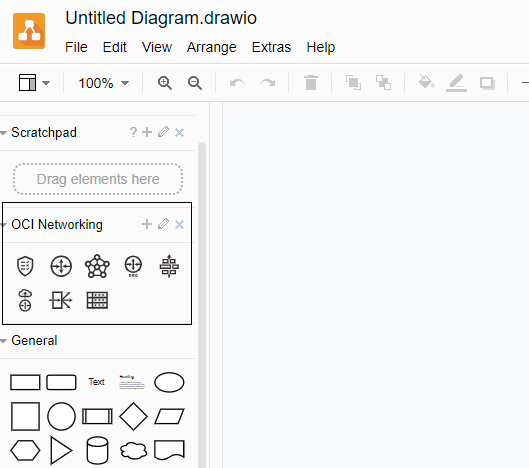Screen dimensions: 529x468
Task: Collapse the OCI Networking section
Action: [x=4, y=225]
